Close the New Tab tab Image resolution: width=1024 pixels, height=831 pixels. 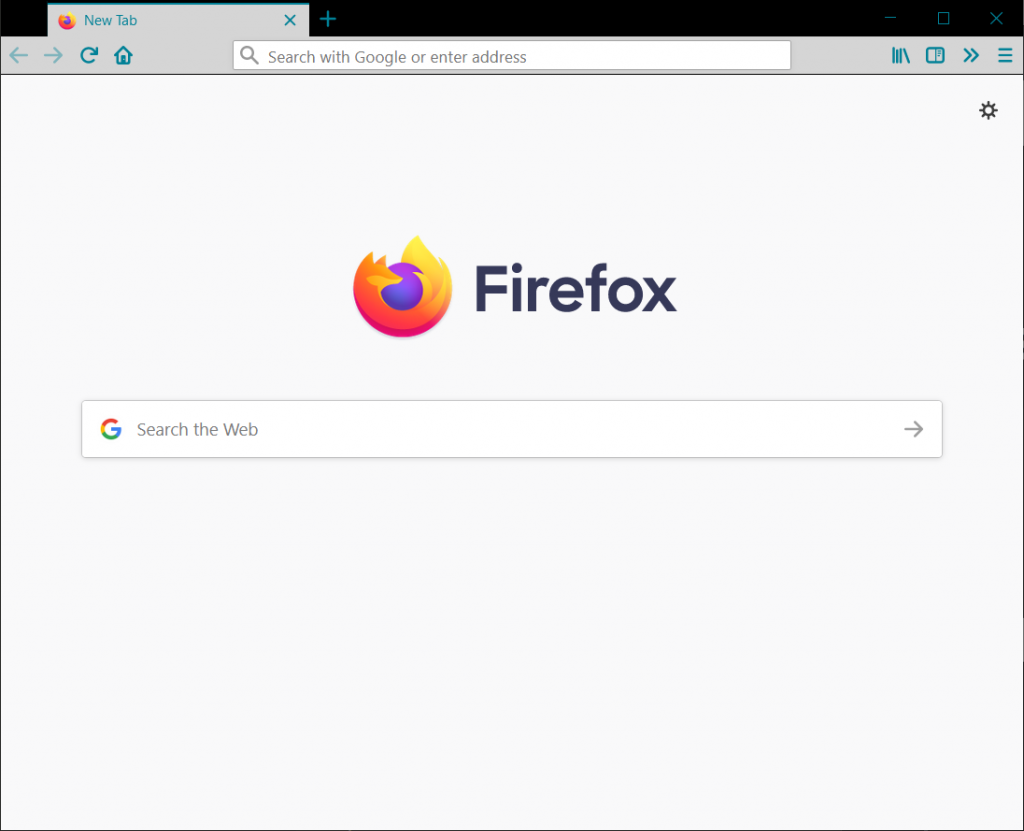coord(290,19)
